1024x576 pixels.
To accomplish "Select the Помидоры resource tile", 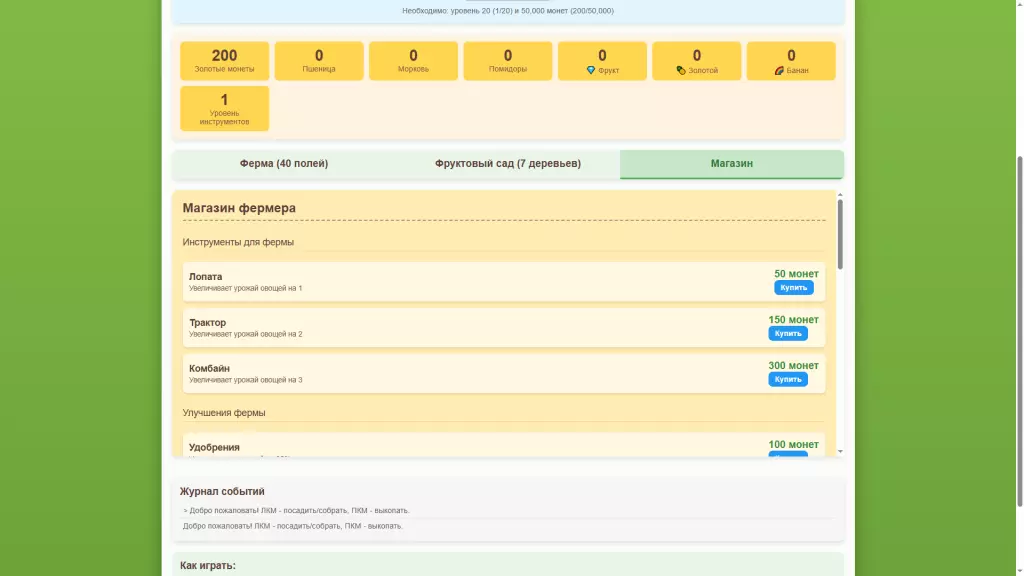I will (508, 61).
